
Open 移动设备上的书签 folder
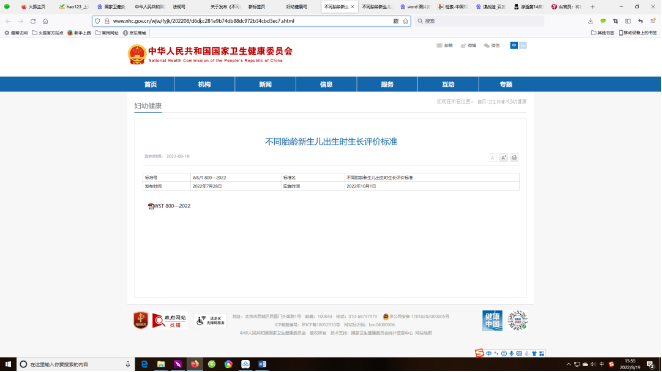(x=638, y=33)
